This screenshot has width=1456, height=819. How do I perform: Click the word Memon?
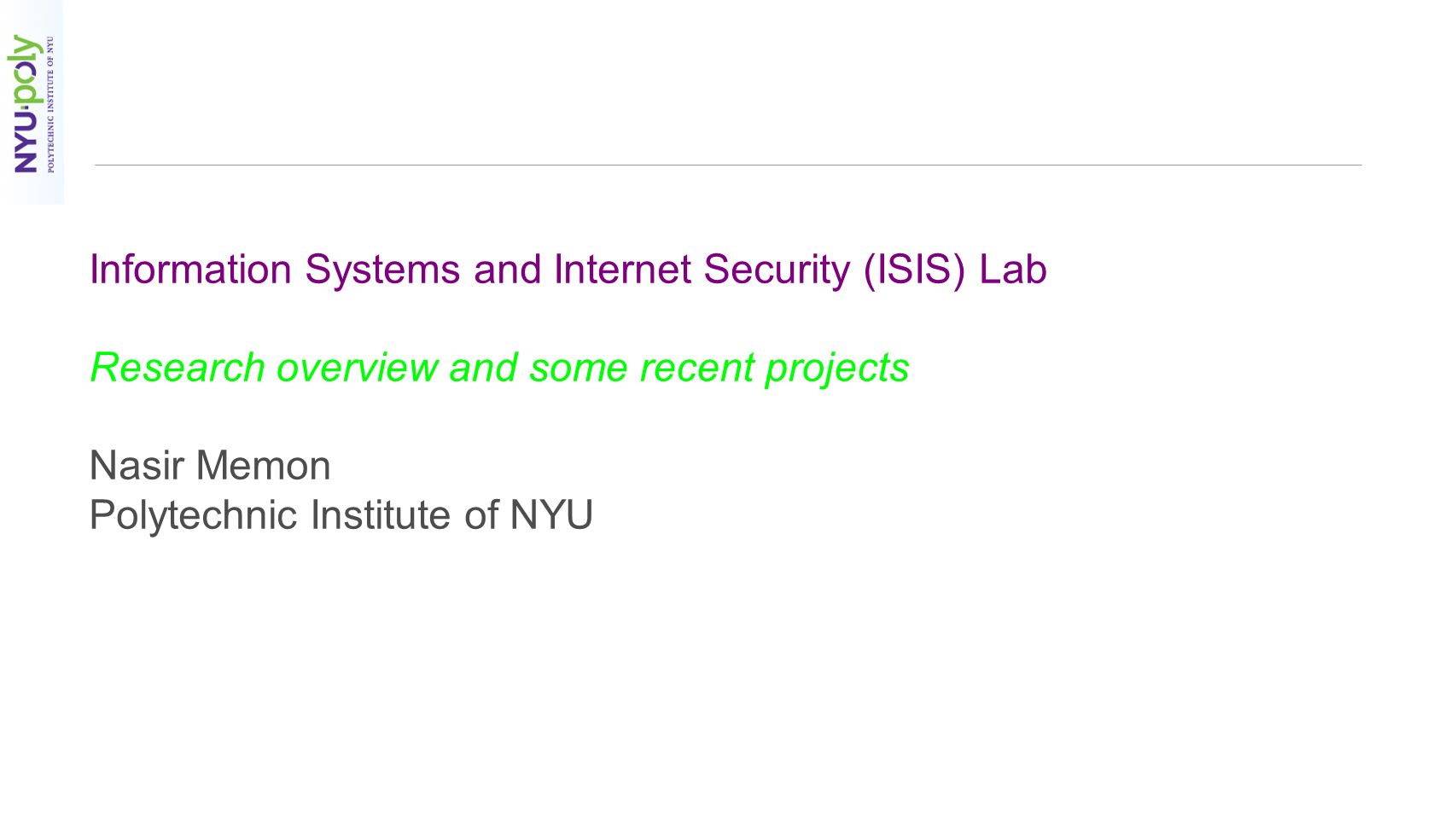click(x=263, y=466)
